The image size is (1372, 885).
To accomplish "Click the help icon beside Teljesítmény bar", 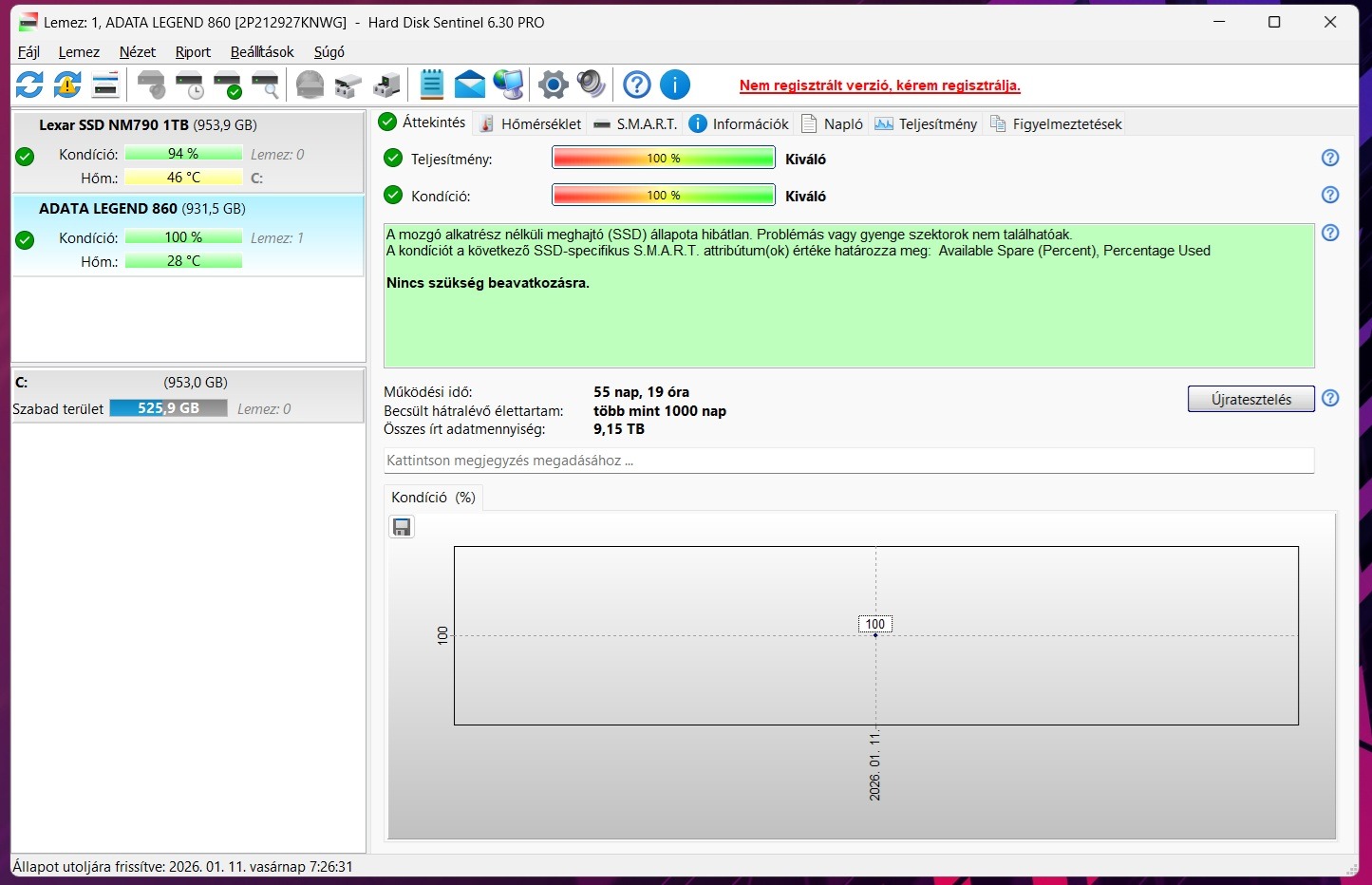I will click(1330, 158).
